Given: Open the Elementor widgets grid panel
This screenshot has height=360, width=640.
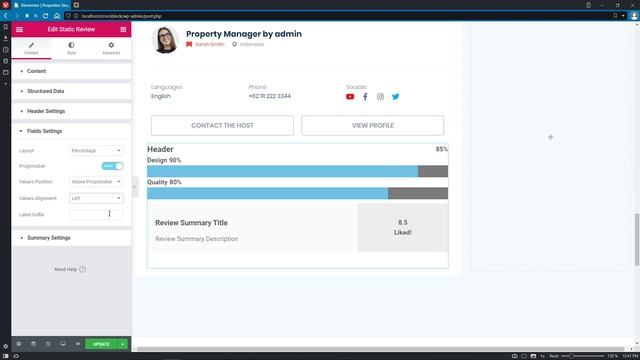Looking at the screenshot, I should 123,29.
